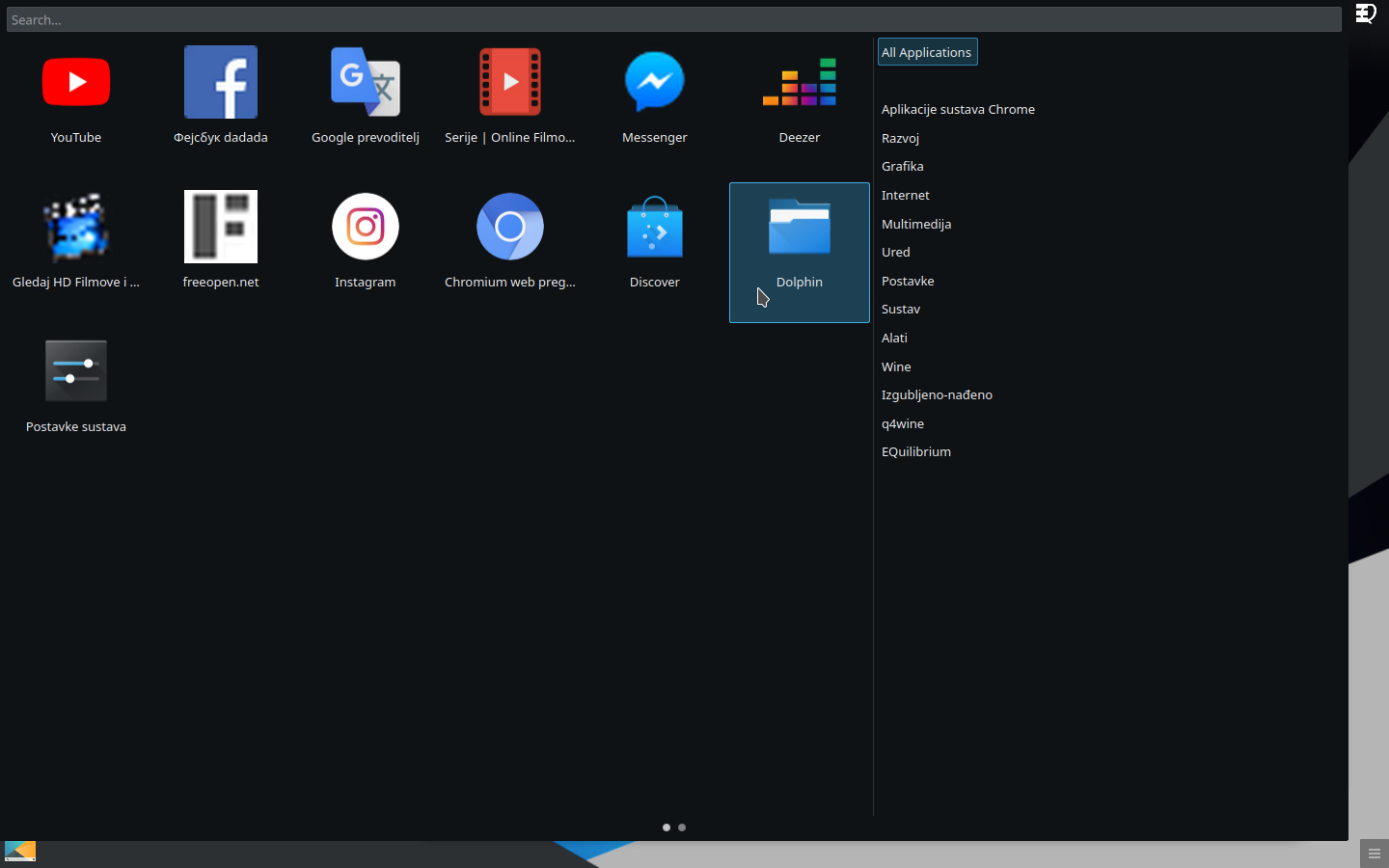Viewport: 1389px width, 868px height.
Task: Open the Instagram app icon
Action: [x=366, y=227]
